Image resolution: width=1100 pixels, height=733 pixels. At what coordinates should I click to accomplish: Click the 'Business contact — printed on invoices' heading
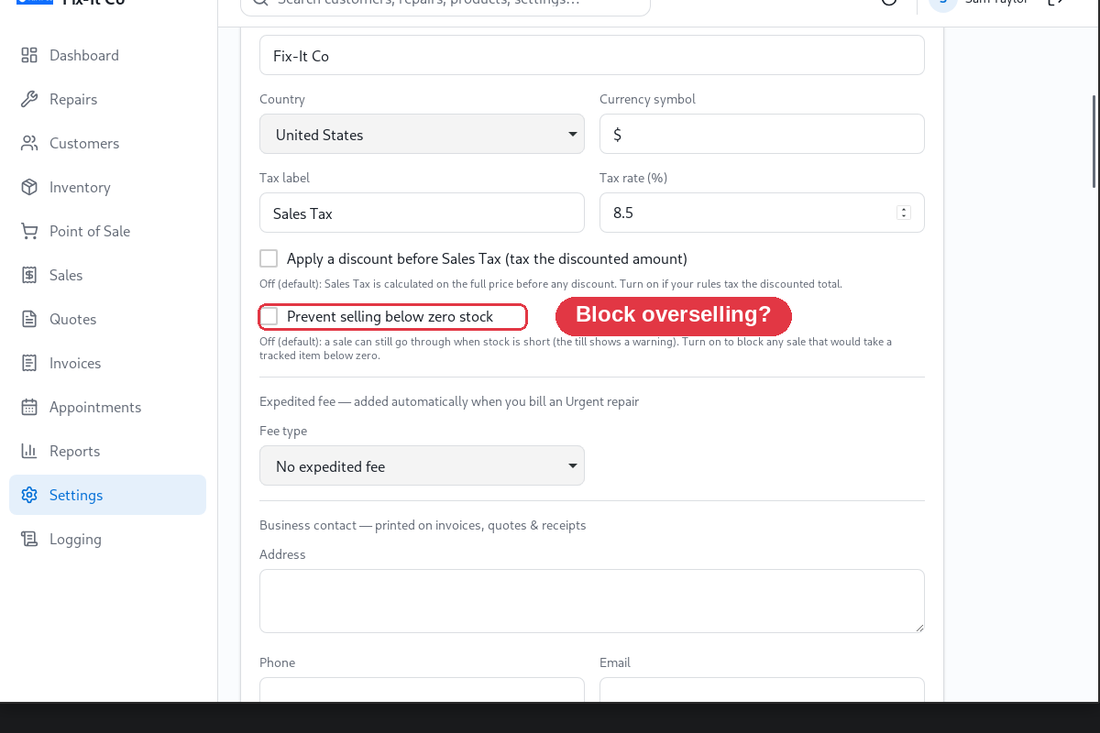point(422,525)
